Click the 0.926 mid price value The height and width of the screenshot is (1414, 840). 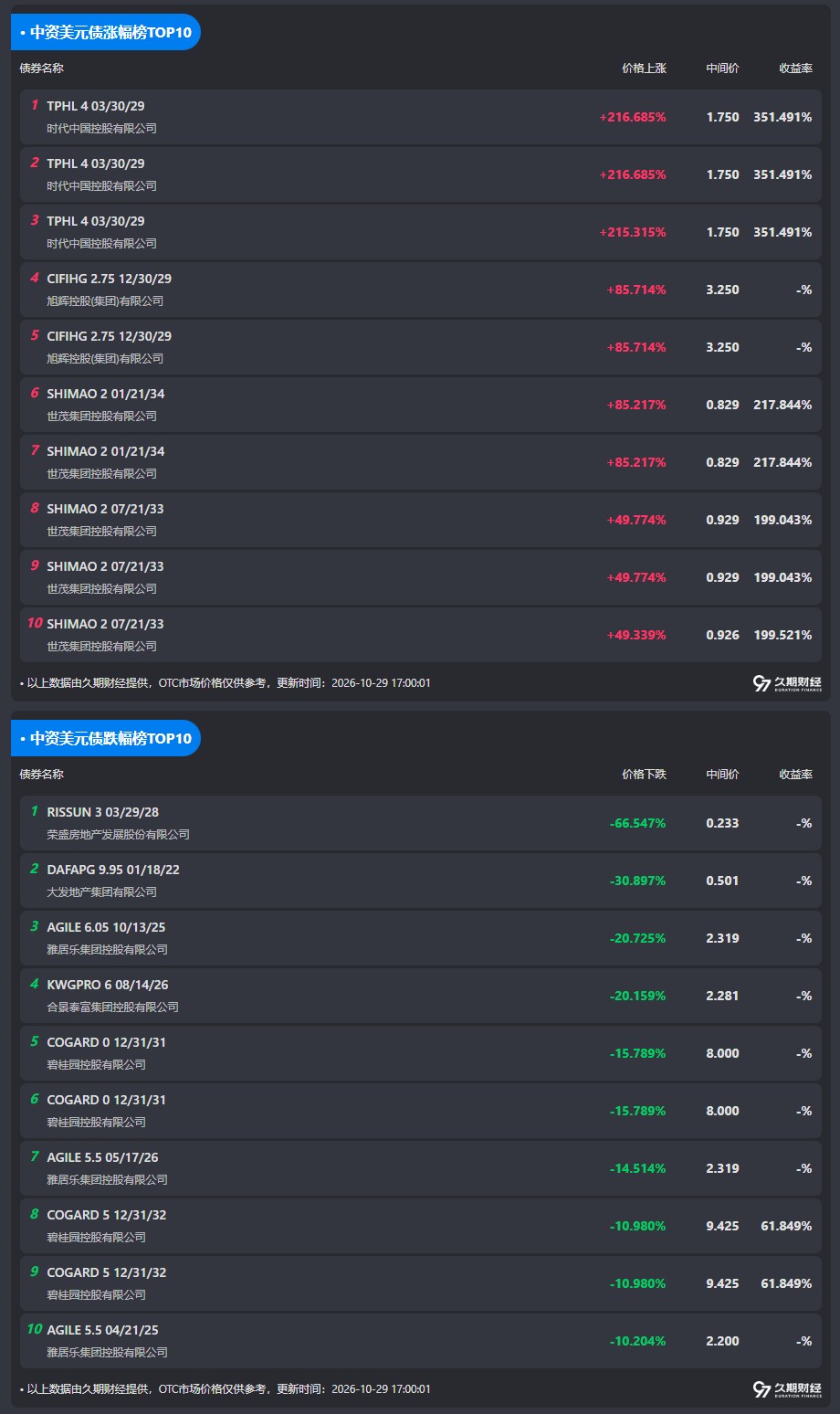[722, 635]
